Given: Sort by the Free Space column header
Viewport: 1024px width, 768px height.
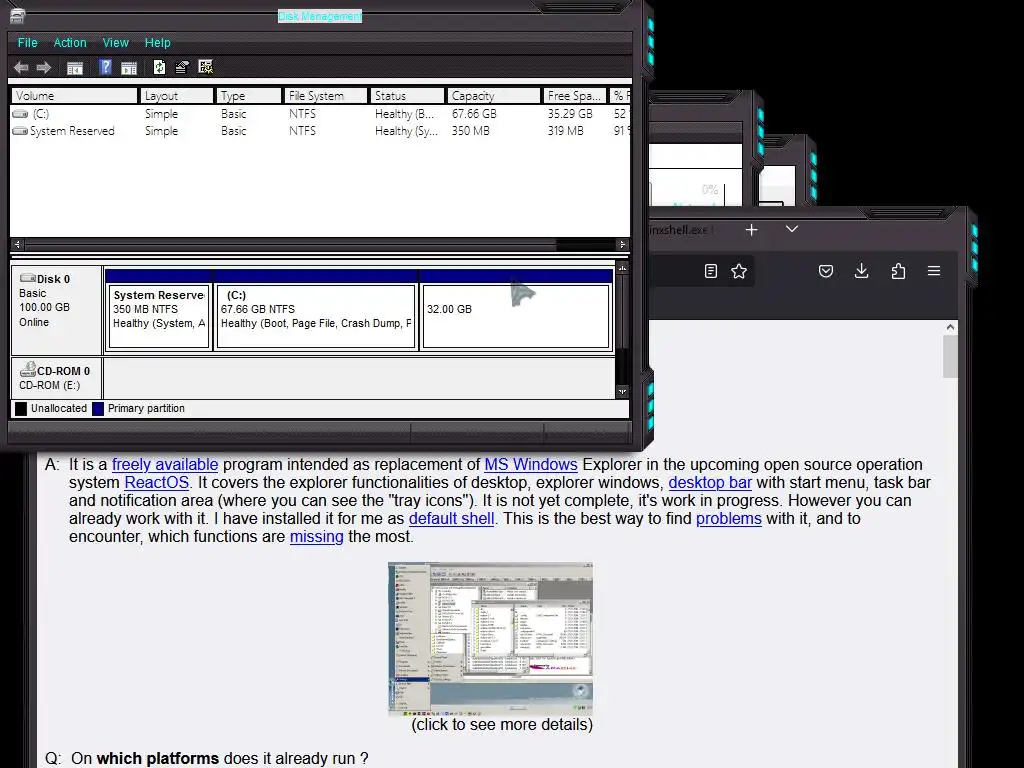Looking at the screenshot, I should pyautogui.click(x=575, y=95).
